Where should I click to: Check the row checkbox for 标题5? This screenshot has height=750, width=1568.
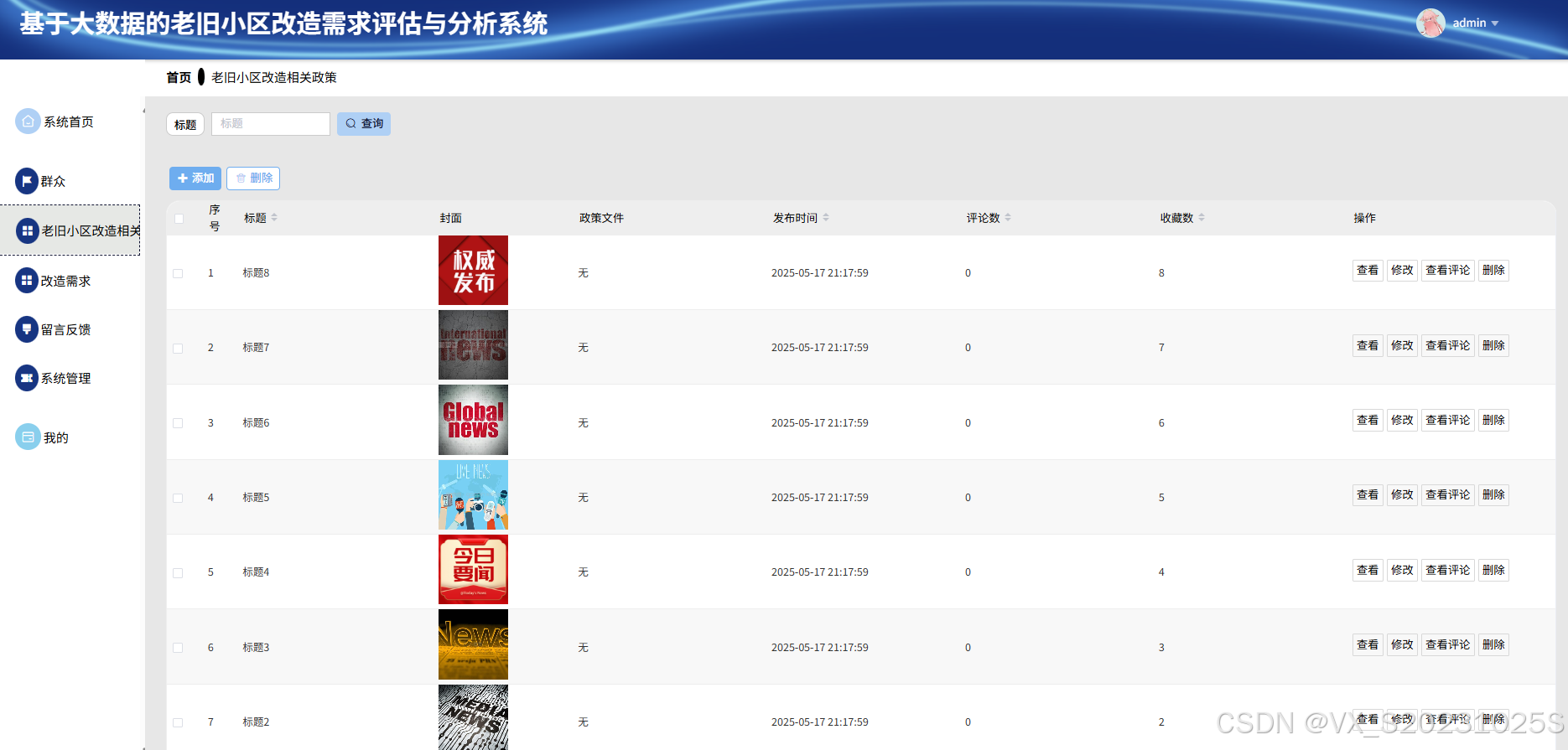(x=178, y=498)
